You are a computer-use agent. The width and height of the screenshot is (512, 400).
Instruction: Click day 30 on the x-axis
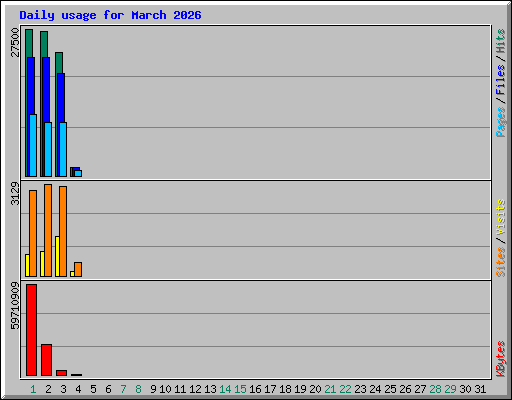[x=465, y=389]
